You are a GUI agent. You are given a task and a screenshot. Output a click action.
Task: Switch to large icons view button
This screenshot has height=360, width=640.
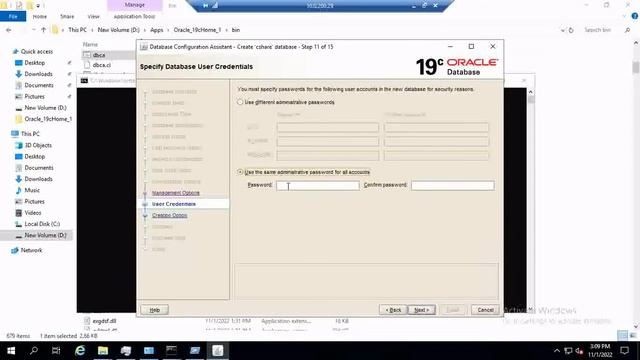click(x=633, y=336)
